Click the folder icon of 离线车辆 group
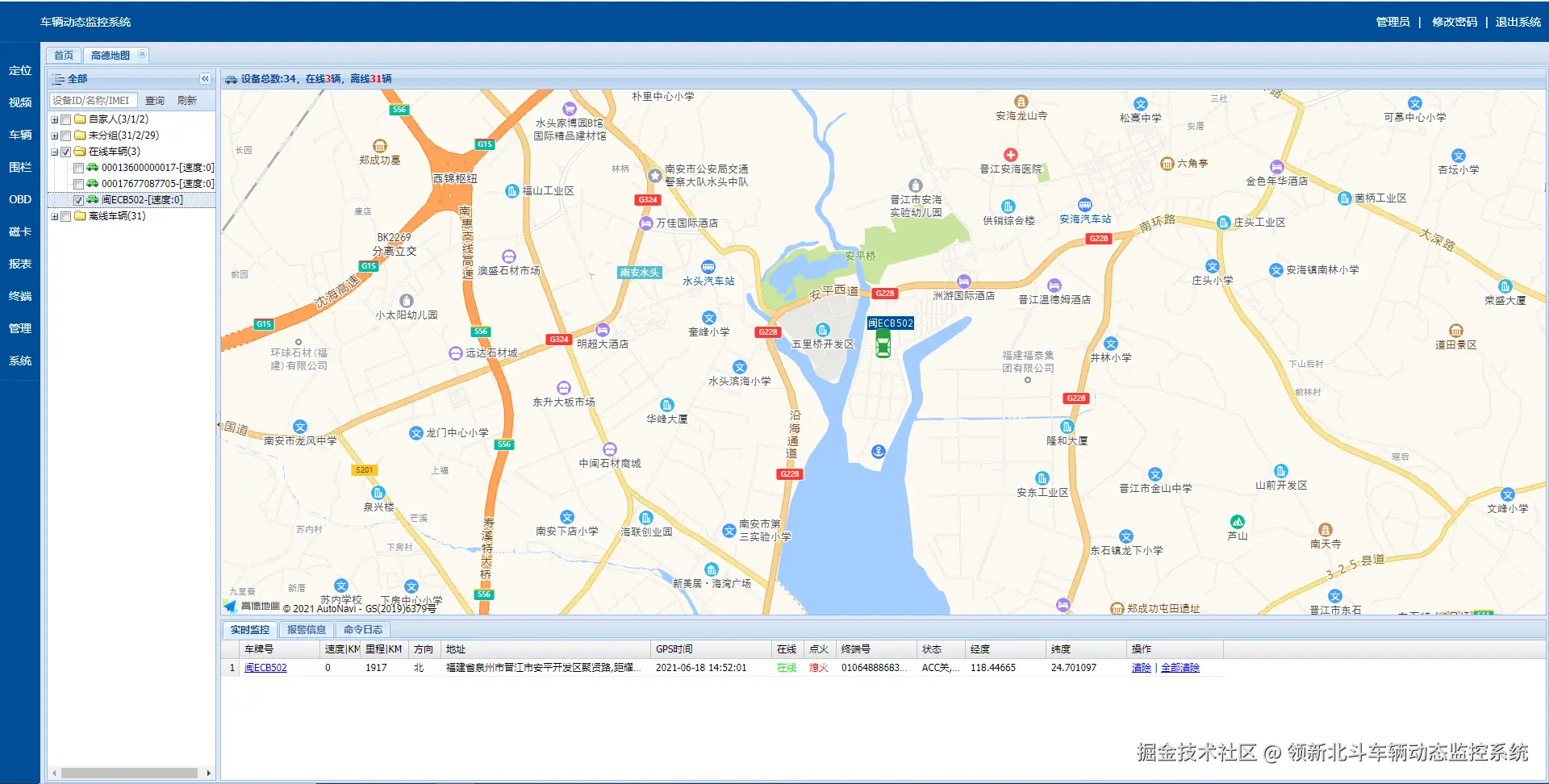Screen dimensions: 1549x784 click(80, 216)
